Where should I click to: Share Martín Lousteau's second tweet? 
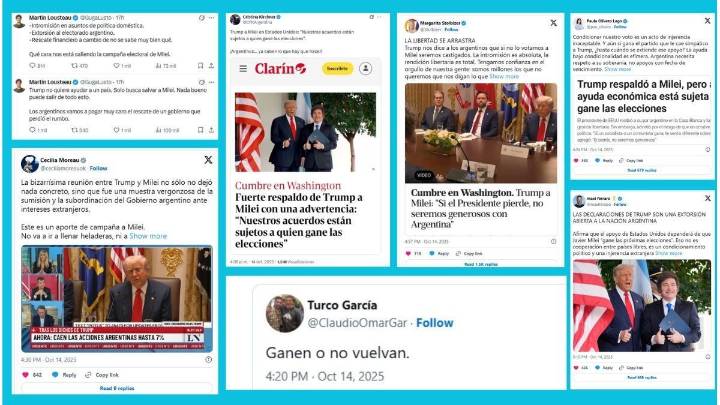point(211,130)
